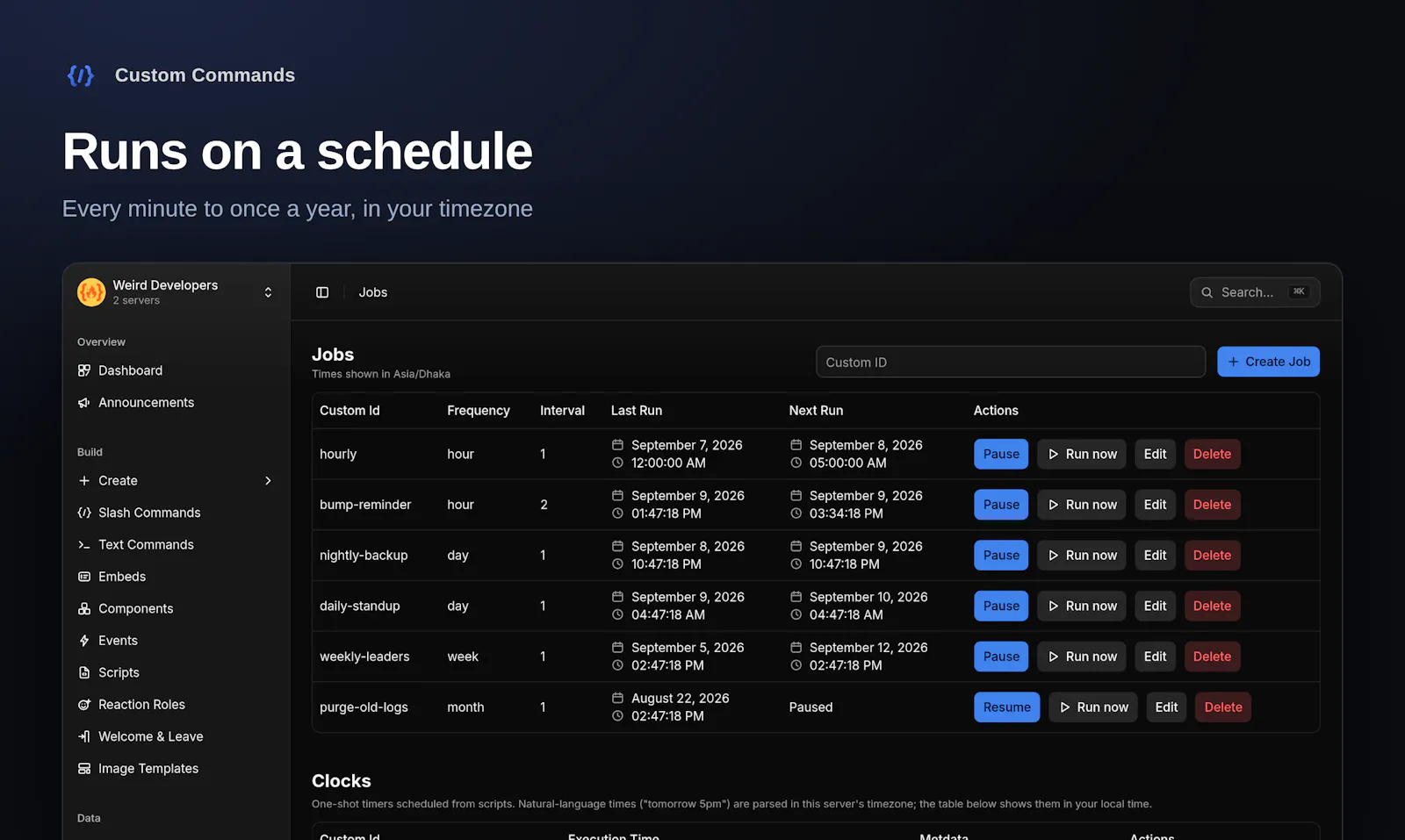Click the Slash Commands braces icon
Screen dimensions: 1405x840
(84, 513)
